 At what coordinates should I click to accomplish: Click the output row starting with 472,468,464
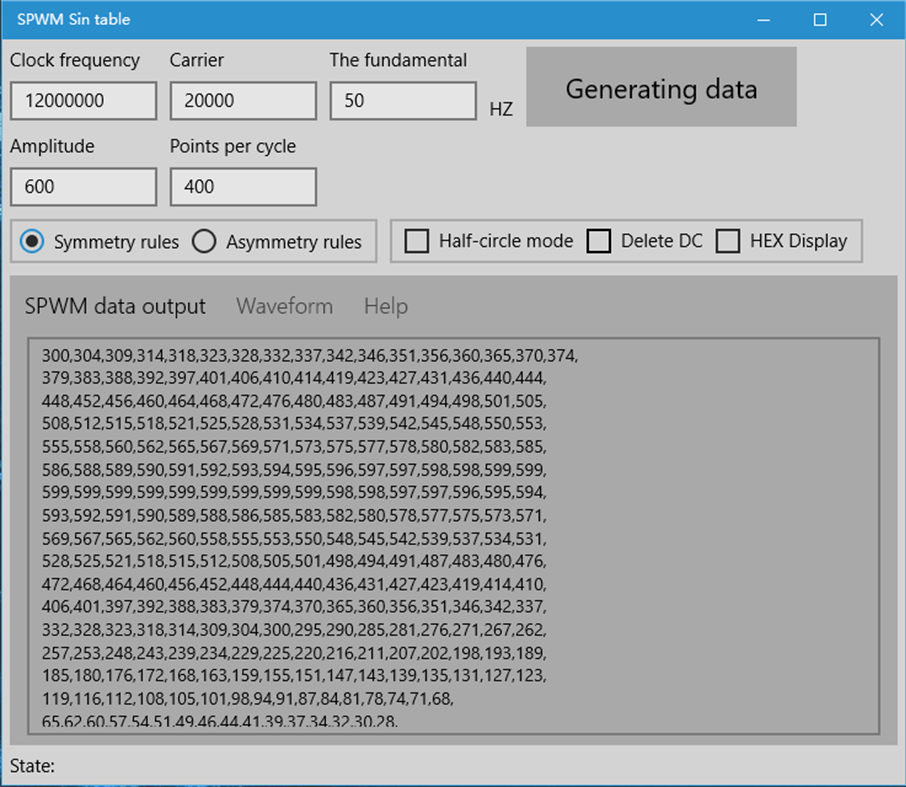(x=294, y=584)
